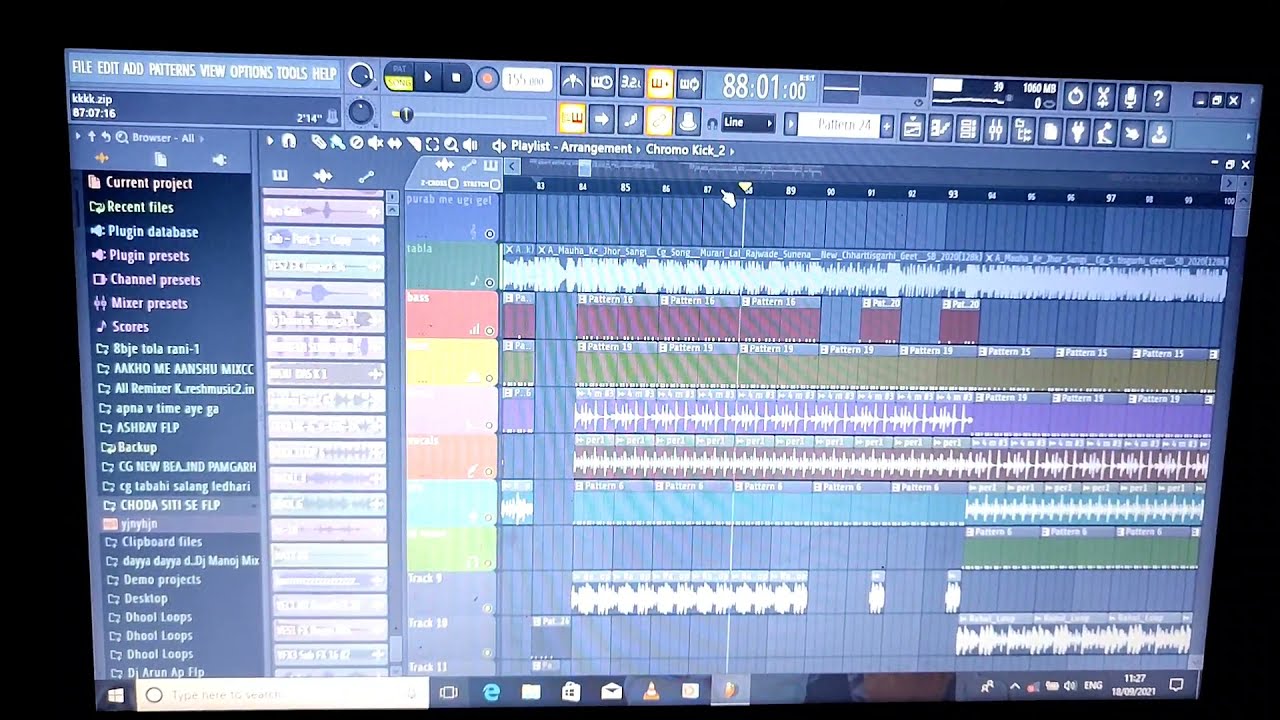Adjust the main volume knob
The width and height of the screenshot is (1280, 720).
360,75
